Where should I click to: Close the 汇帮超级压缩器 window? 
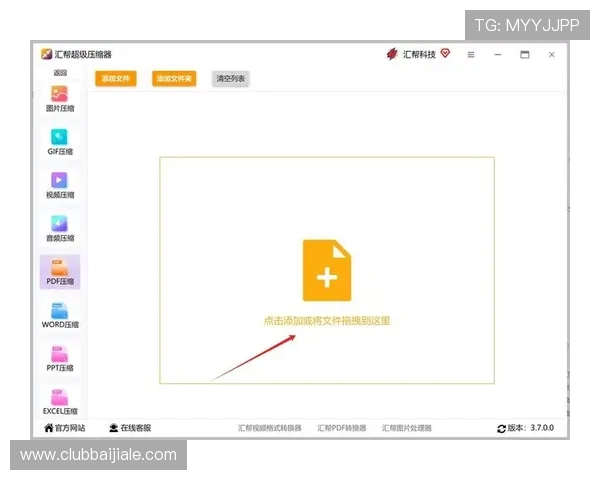click(x=551, y=55)
